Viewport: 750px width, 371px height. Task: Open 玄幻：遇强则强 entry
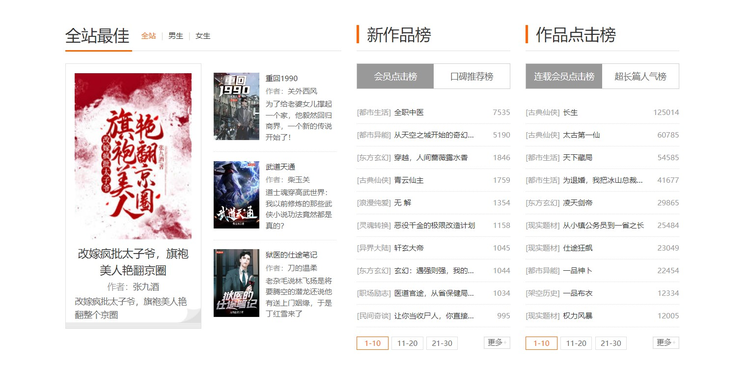(434, 271)
